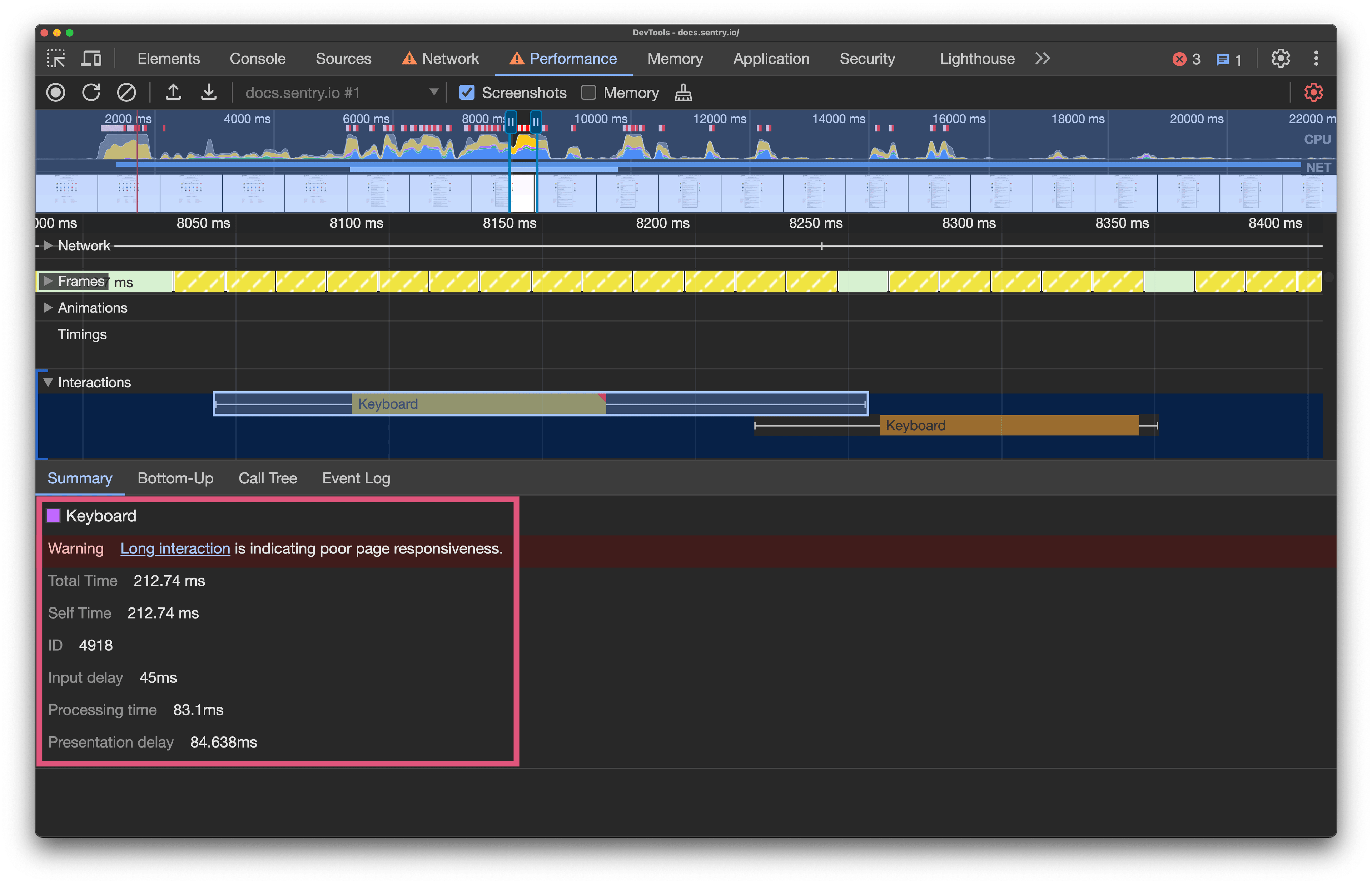Click the 12000 ms overview marker
The image size is (1372, 884).
[720, 119]
